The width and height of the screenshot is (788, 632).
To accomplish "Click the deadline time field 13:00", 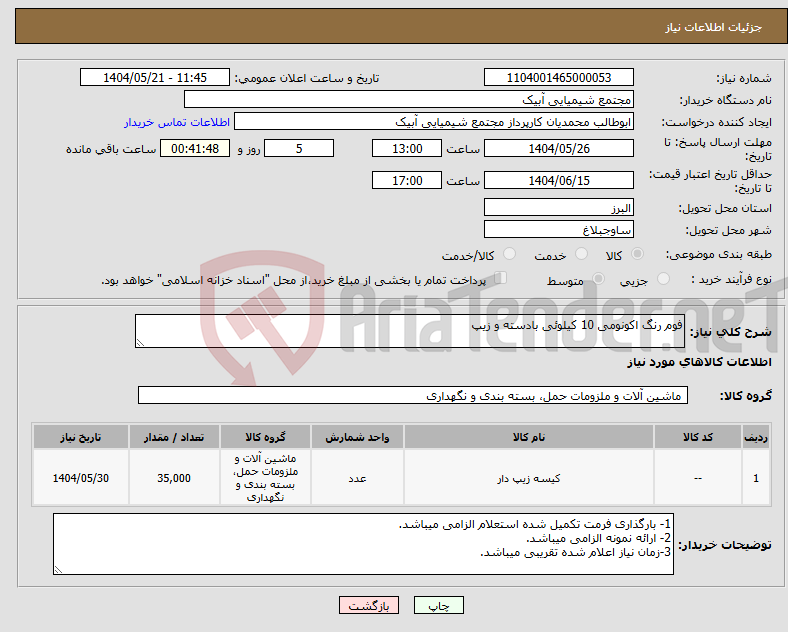I will (x=407, y=149).
